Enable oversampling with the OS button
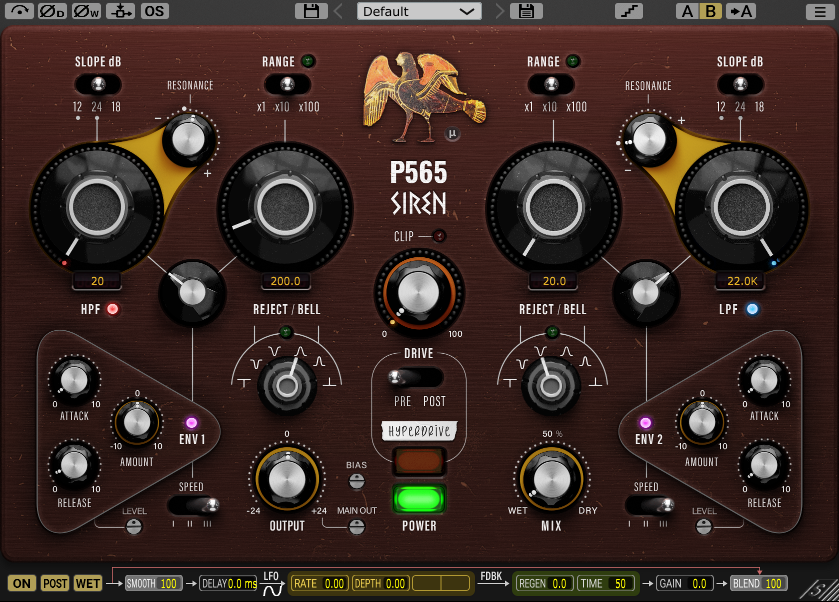Image resolution: width=839 pixels, height=602 pixels. click(x=155, y=11)
